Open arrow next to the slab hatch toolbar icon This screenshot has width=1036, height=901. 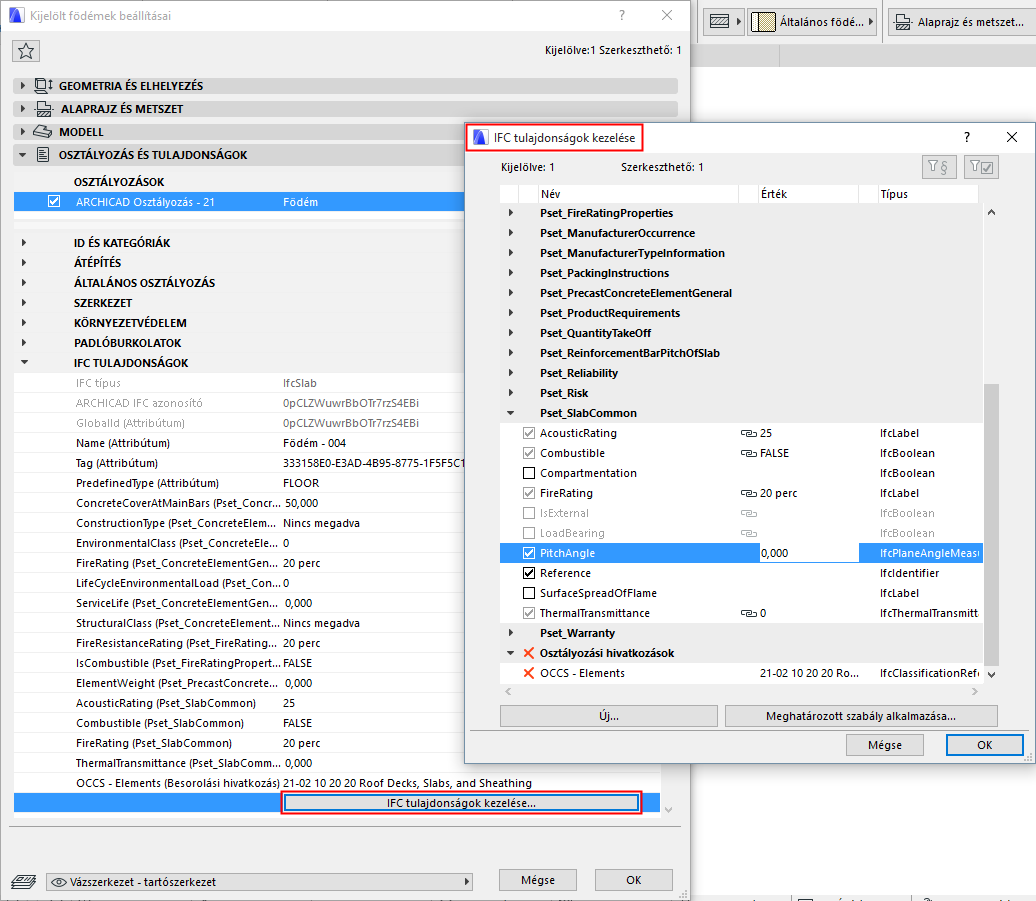[739, 22]
